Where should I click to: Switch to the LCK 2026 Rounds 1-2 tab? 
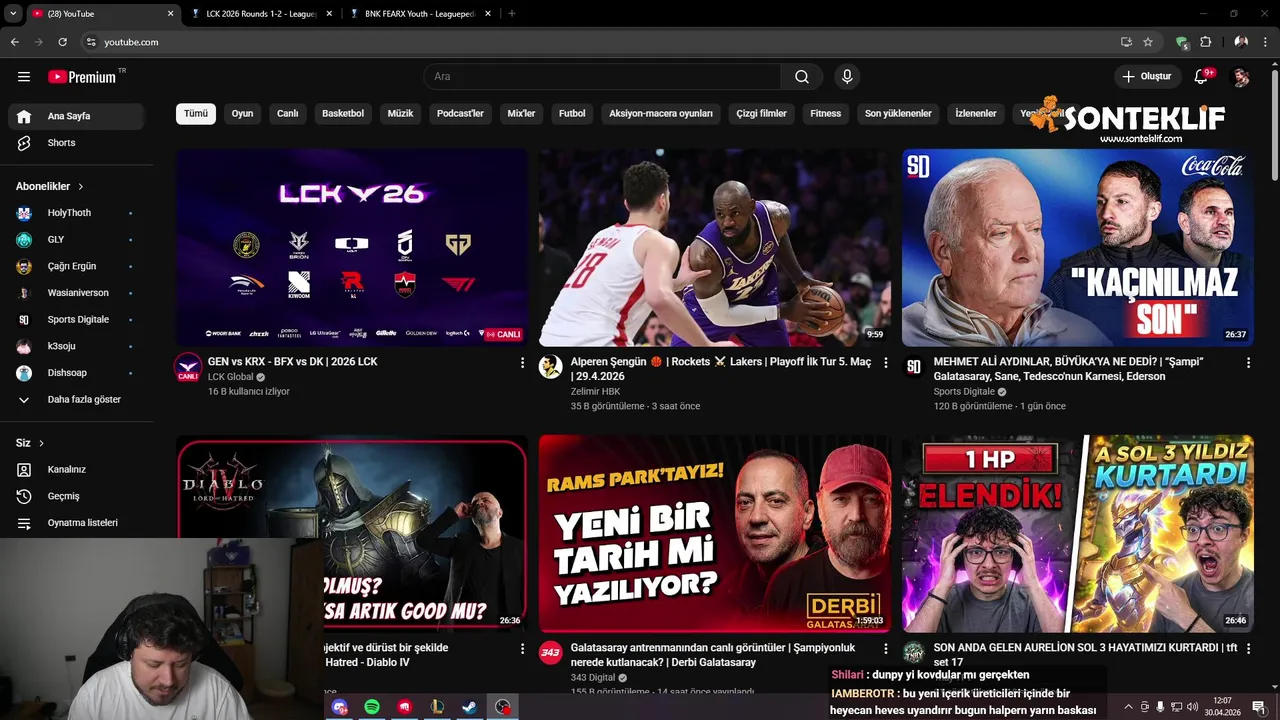[x=262, y=14]
